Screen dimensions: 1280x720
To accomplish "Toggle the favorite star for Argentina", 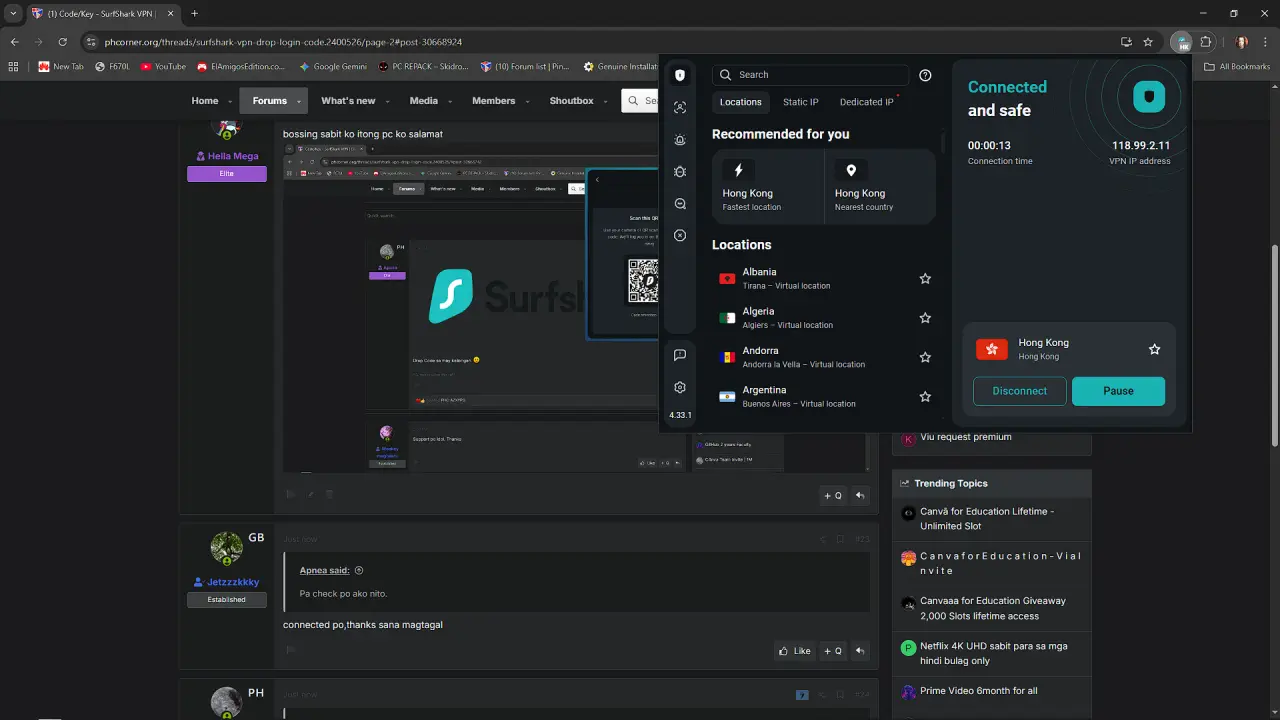I will [x=925, y=397].
